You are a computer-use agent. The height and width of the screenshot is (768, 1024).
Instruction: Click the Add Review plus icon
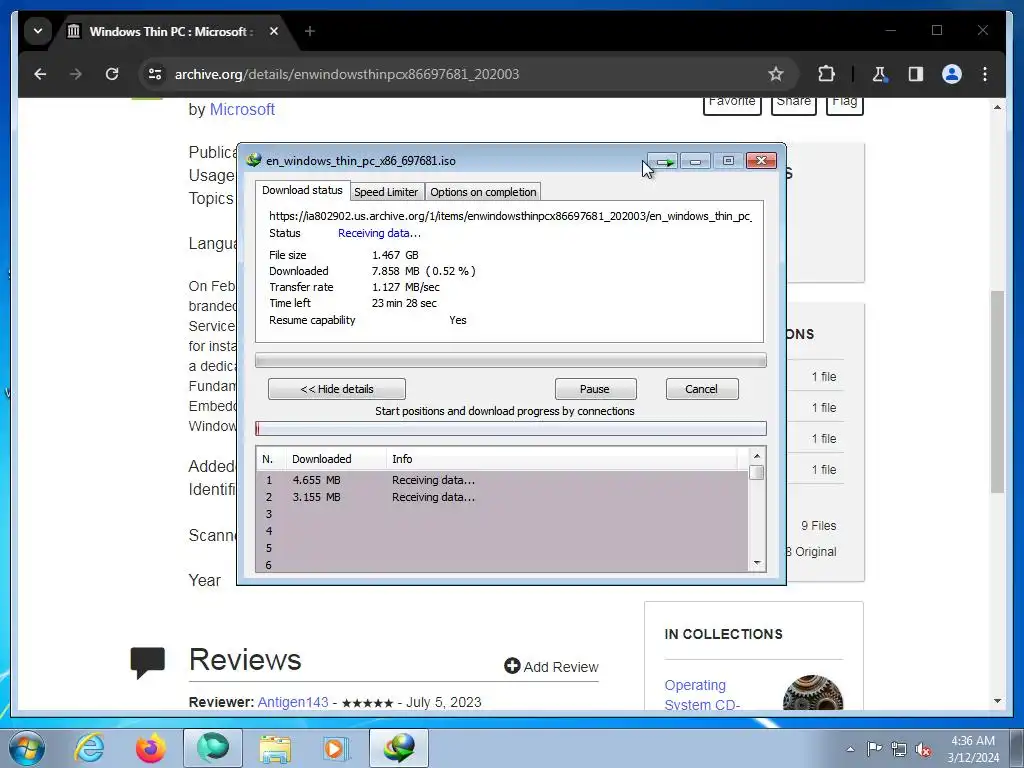(x=512, y=665)
